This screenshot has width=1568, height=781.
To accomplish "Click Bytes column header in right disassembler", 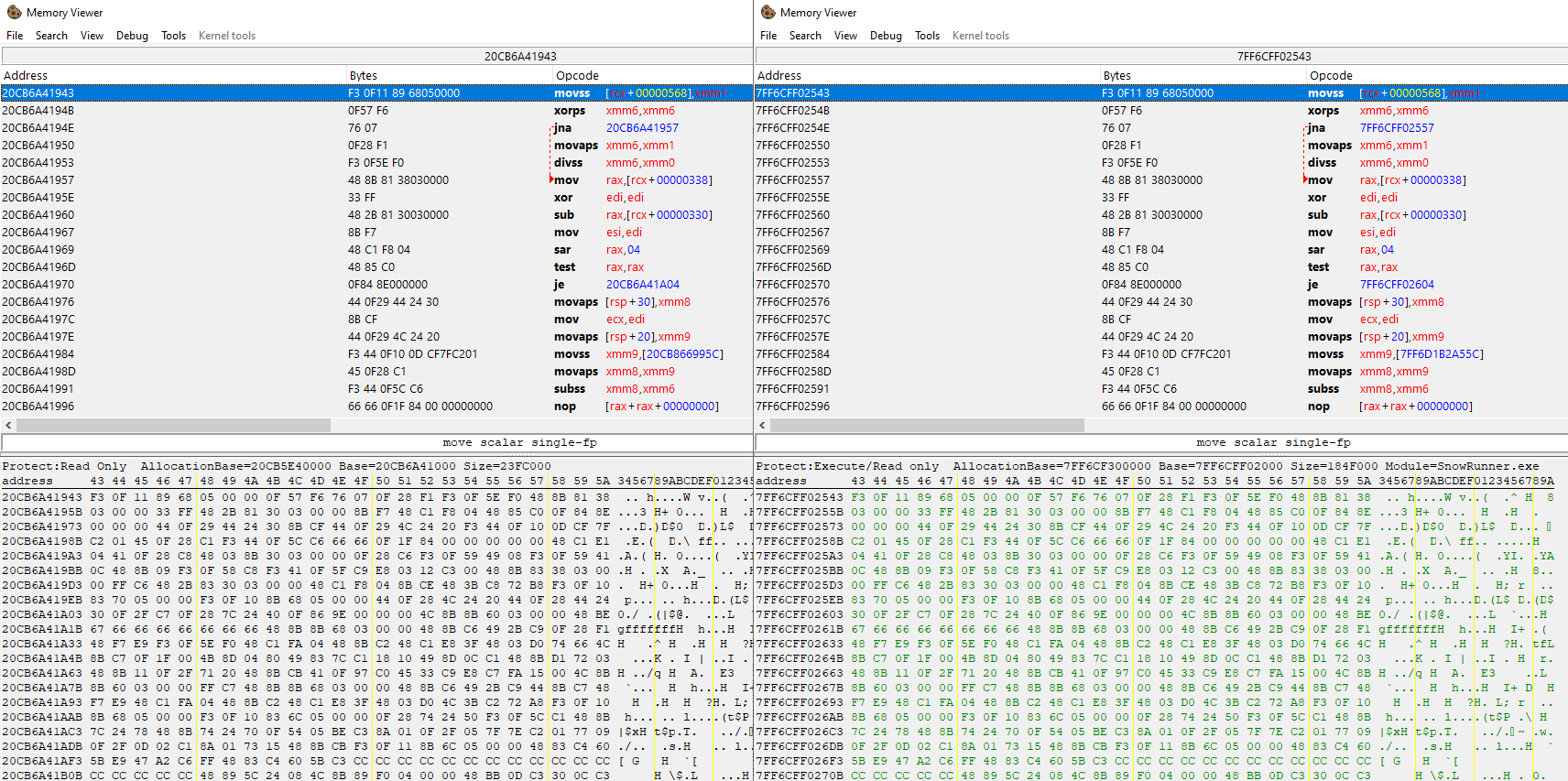I will click(1203, 75).
